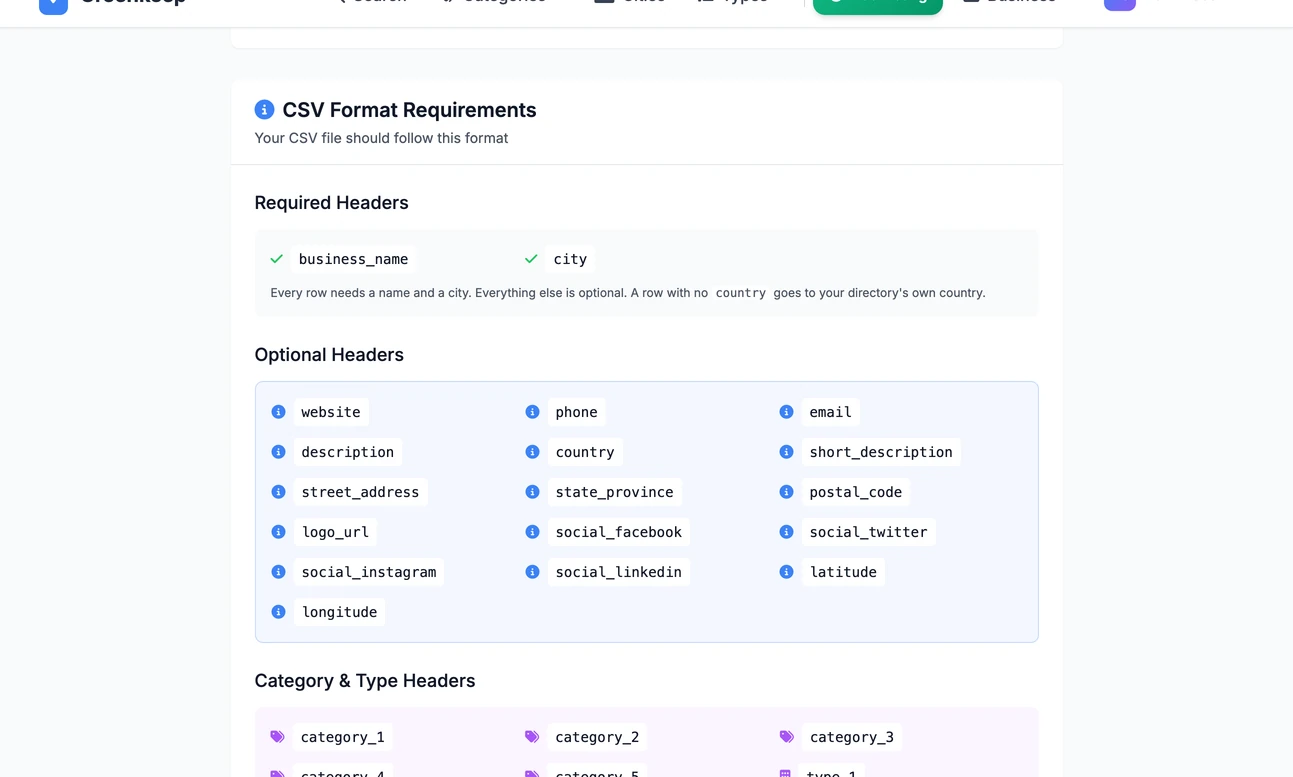Click the category_3 header chip
The width and height of the screenshot is (1293, 777).
click(852, 737)
